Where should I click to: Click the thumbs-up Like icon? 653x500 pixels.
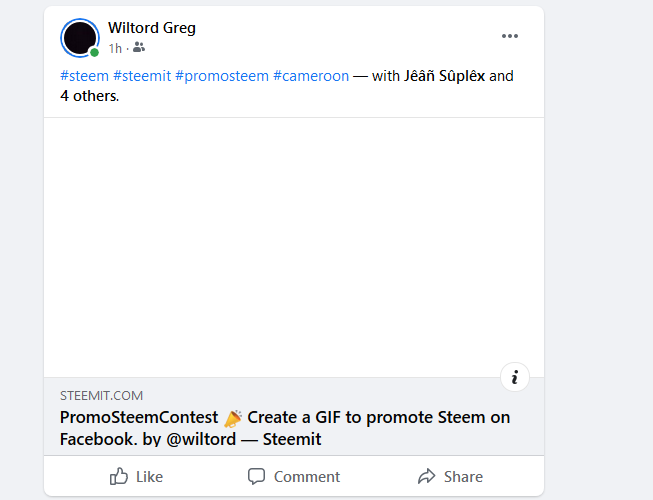pos(119,476)
